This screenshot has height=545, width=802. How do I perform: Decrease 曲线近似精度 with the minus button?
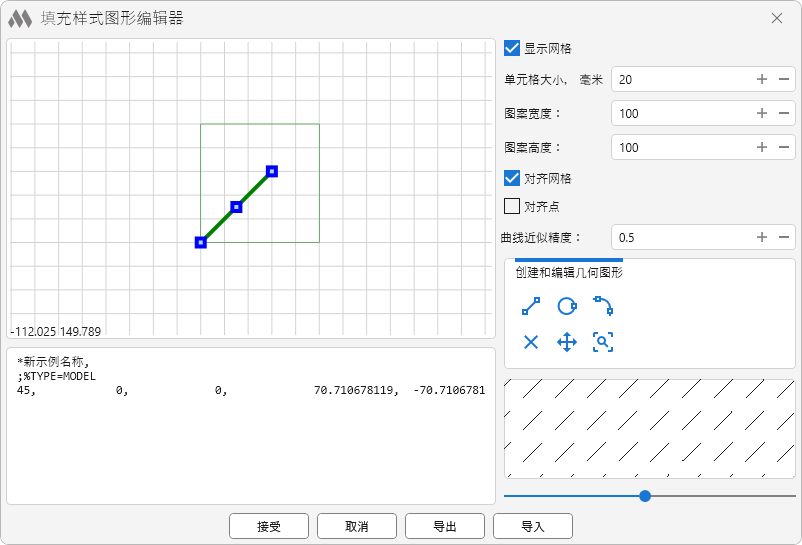pyautogui.click(x=784, y=237)
